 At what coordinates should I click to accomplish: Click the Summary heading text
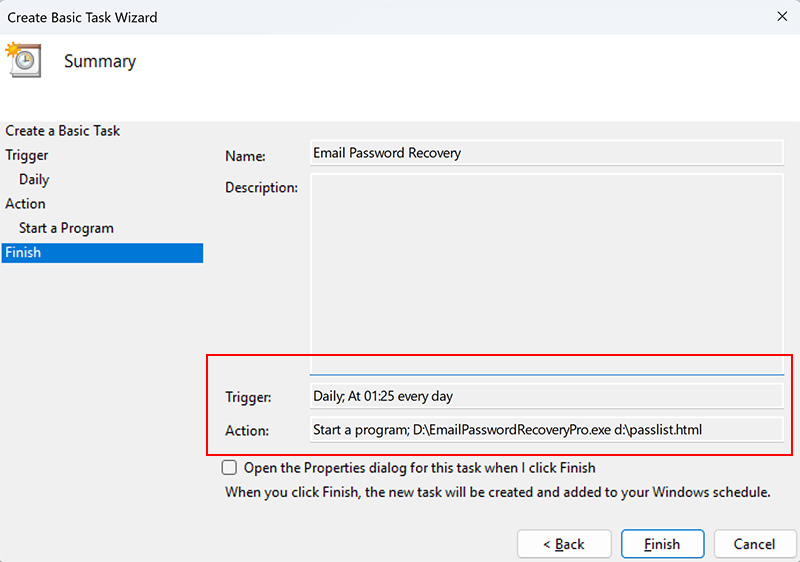tap(100, 62)
